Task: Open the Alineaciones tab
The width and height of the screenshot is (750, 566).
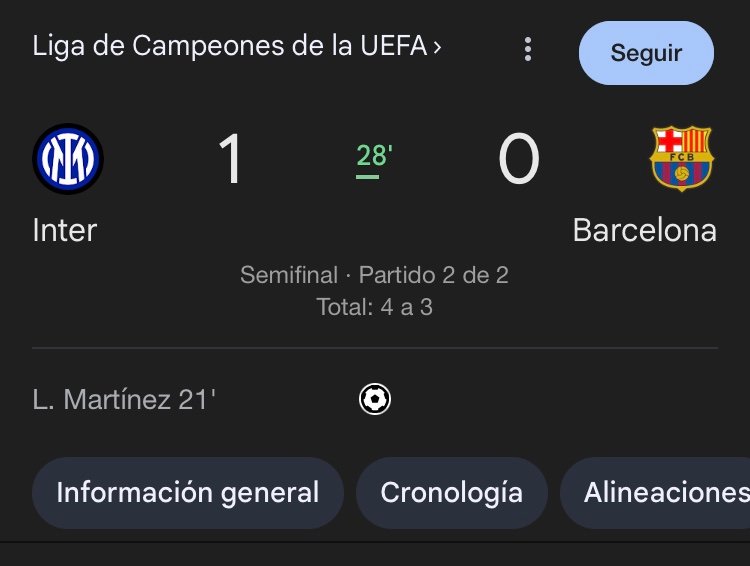Action: tap(655, 493)
